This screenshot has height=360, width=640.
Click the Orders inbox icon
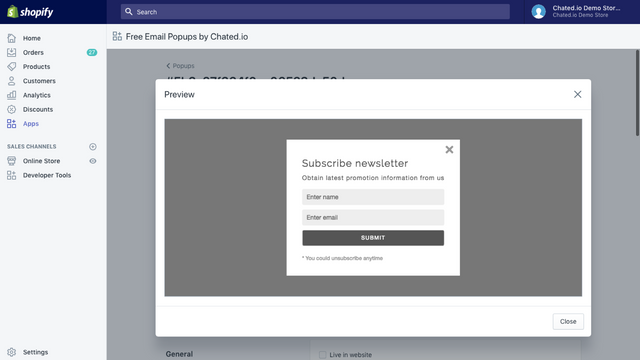[11, 52]
